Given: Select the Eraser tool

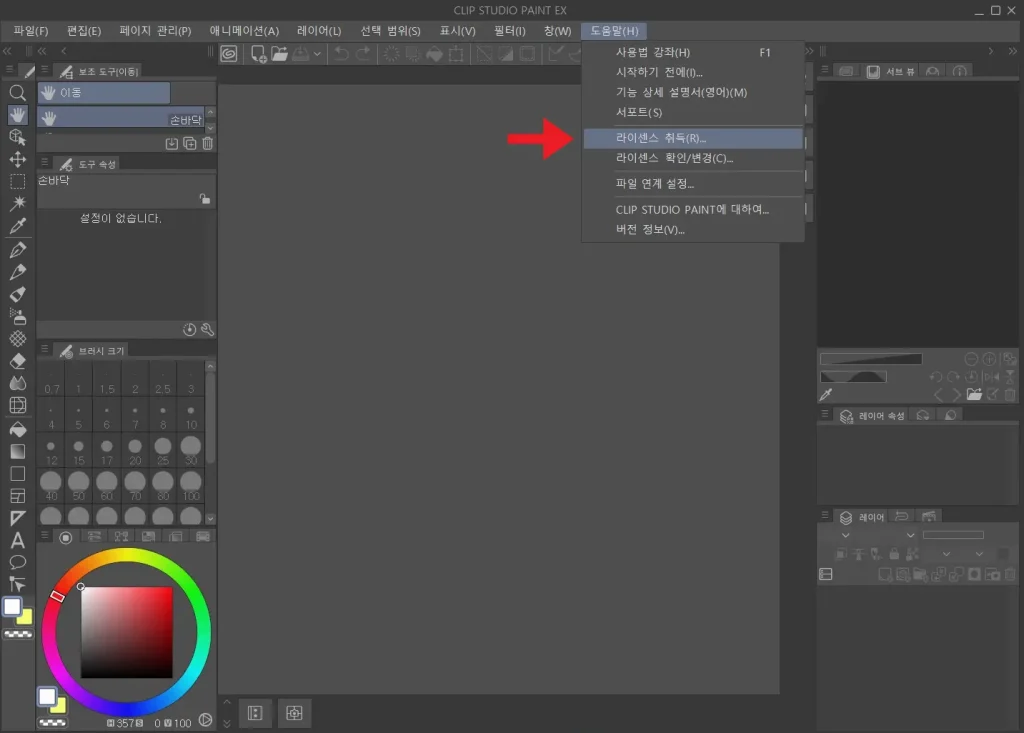Looking at the screenshot, I should pyautogui.click(x=17, y=361).
